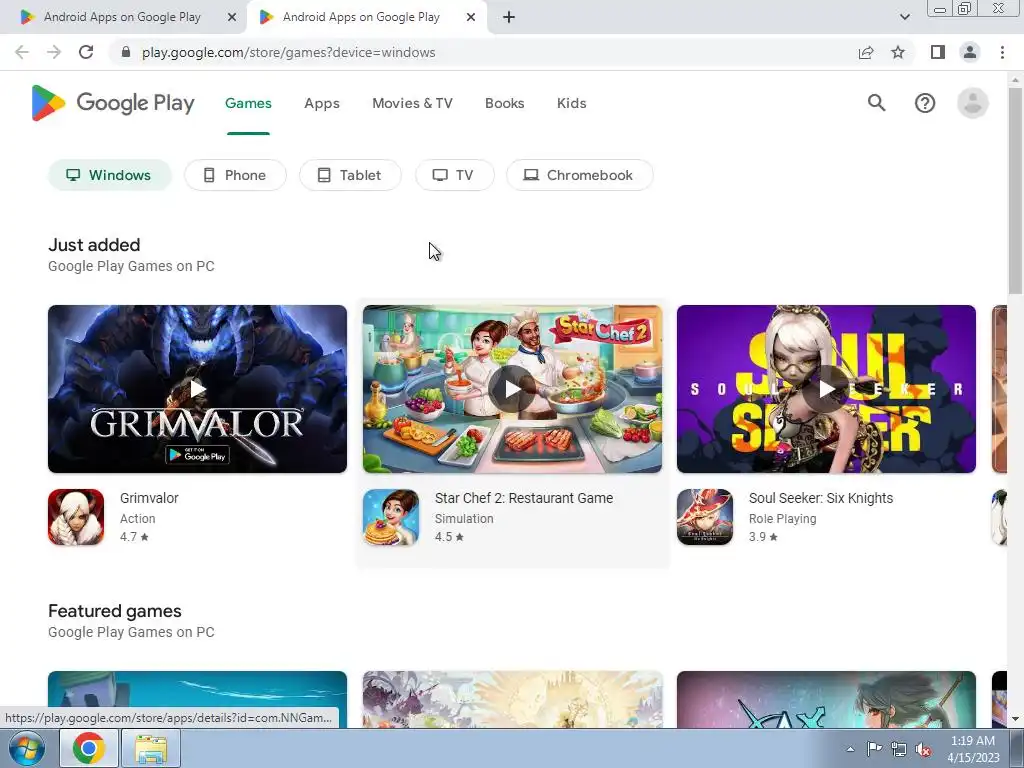Viewport: 1024px width, 768px height.
Task: Click the Google Play logo
Action: pyautogui.click(x=113, y=103)
